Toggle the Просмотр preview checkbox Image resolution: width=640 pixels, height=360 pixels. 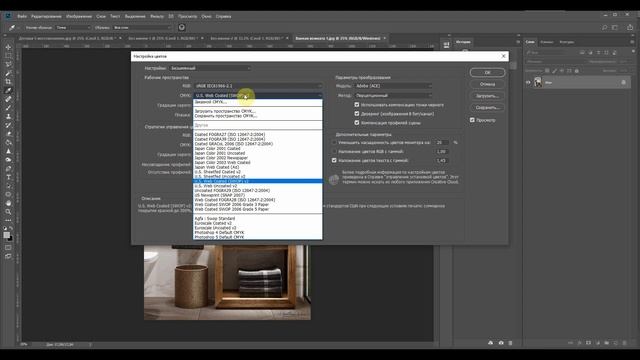point(472,120)
